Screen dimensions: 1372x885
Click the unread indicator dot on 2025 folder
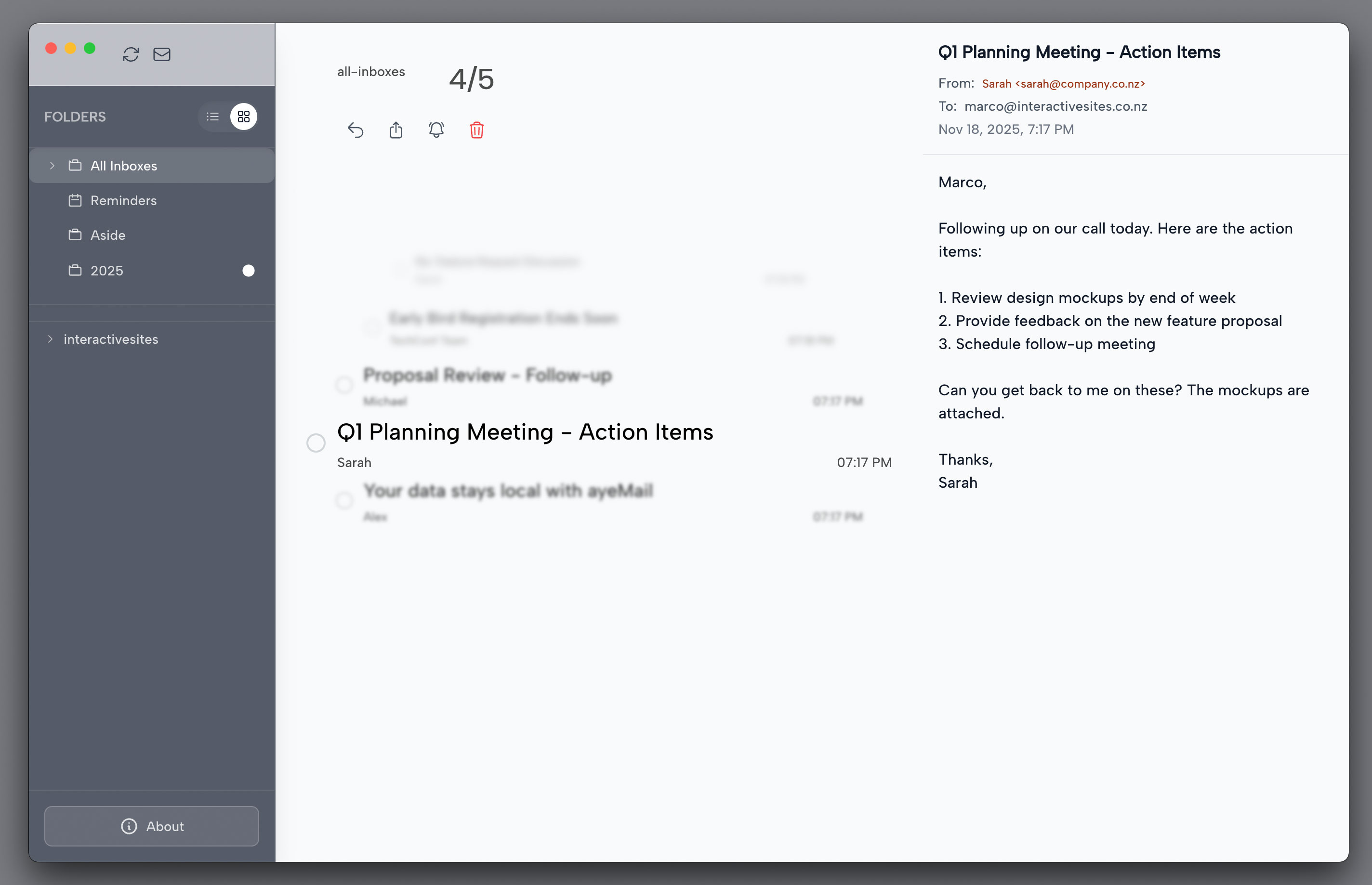point(248,270)
